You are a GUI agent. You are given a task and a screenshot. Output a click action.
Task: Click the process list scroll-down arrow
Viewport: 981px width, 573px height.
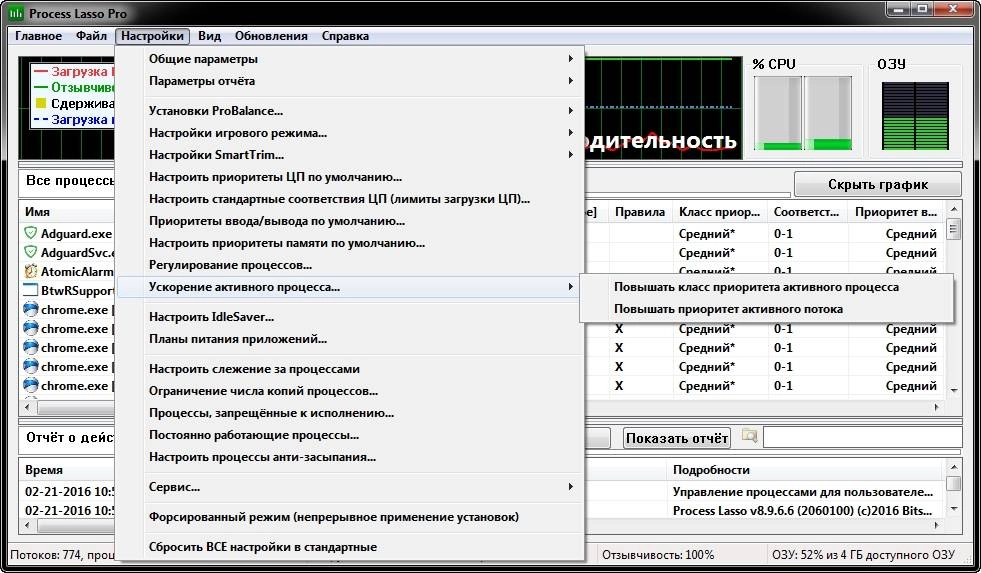point(953,390)
